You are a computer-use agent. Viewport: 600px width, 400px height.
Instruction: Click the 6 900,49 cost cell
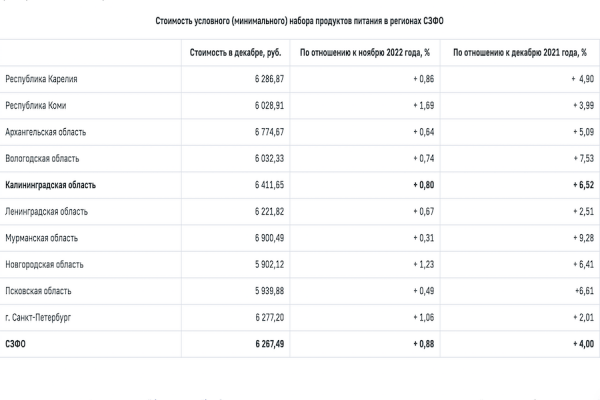(269, 238)
